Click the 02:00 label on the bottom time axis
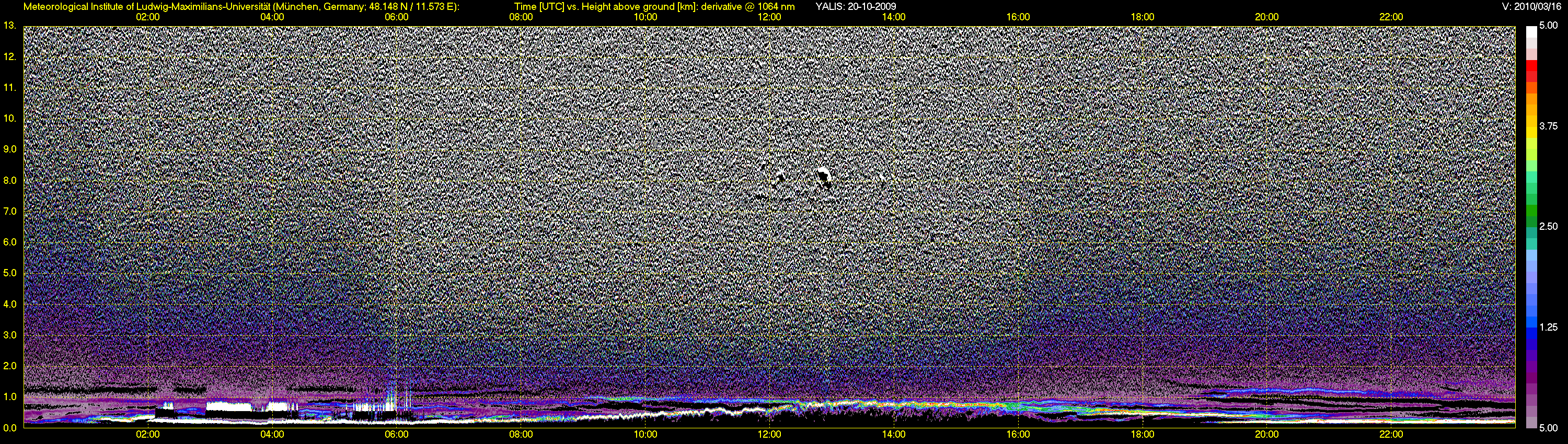1568x444 pixels. tap(148, 434)
